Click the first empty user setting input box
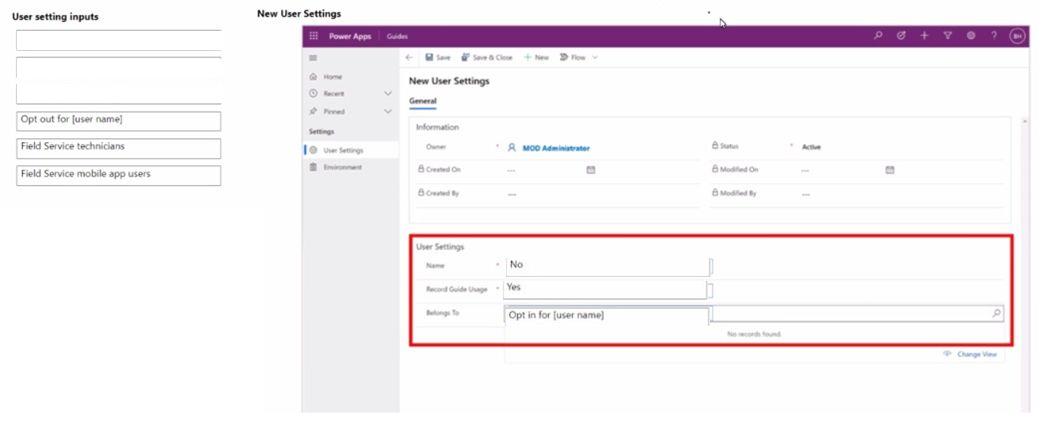Image resolution: width=1052 pixels, height=435 pixels. [119, 40]
